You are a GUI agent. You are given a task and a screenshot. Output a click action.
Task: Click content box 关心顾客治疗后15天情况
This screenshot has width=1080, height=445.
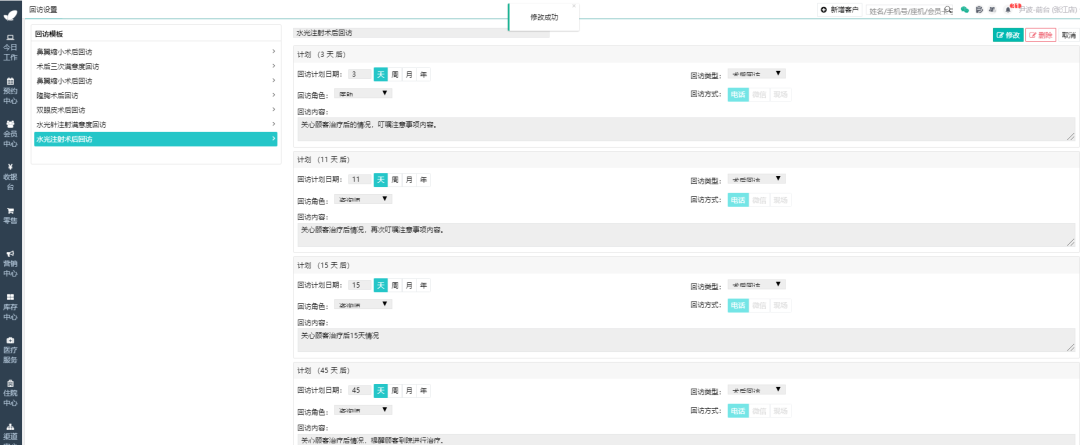685,340
